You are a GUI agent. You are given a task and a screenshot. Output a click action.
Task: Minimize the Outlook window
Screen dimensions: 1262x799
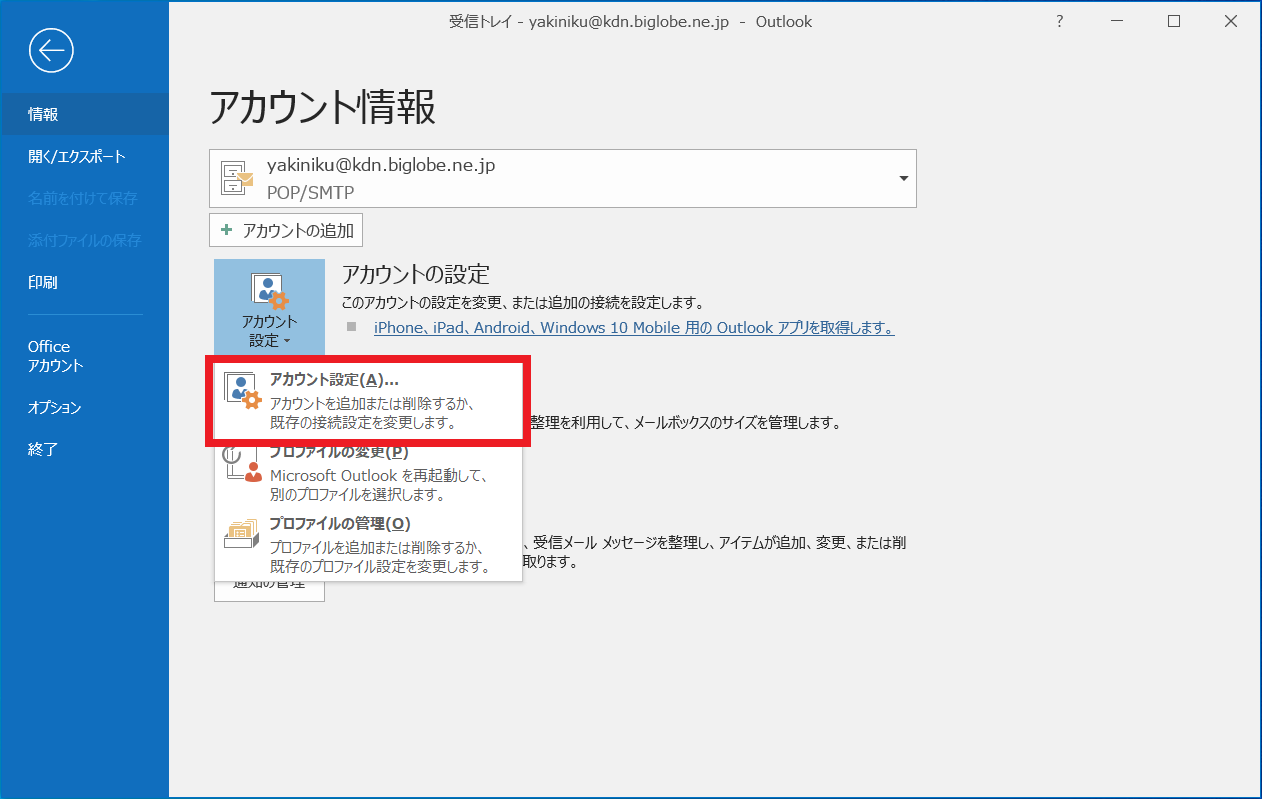click(1117, 22)
